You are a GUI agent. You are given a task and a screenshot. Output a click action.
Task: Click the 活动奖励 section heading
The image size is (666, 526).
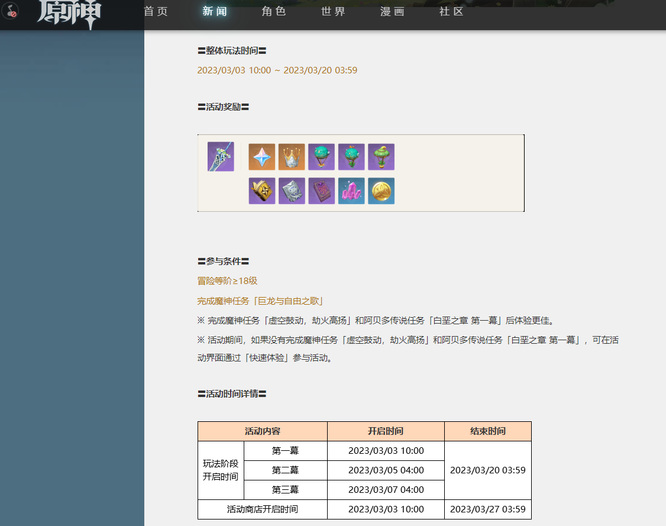(223, 107)
